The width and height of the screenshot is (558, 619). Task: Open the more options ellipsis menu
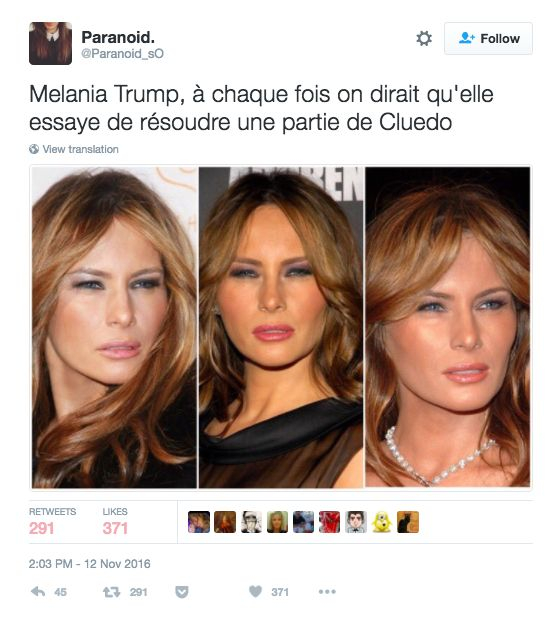click(327, 591)
